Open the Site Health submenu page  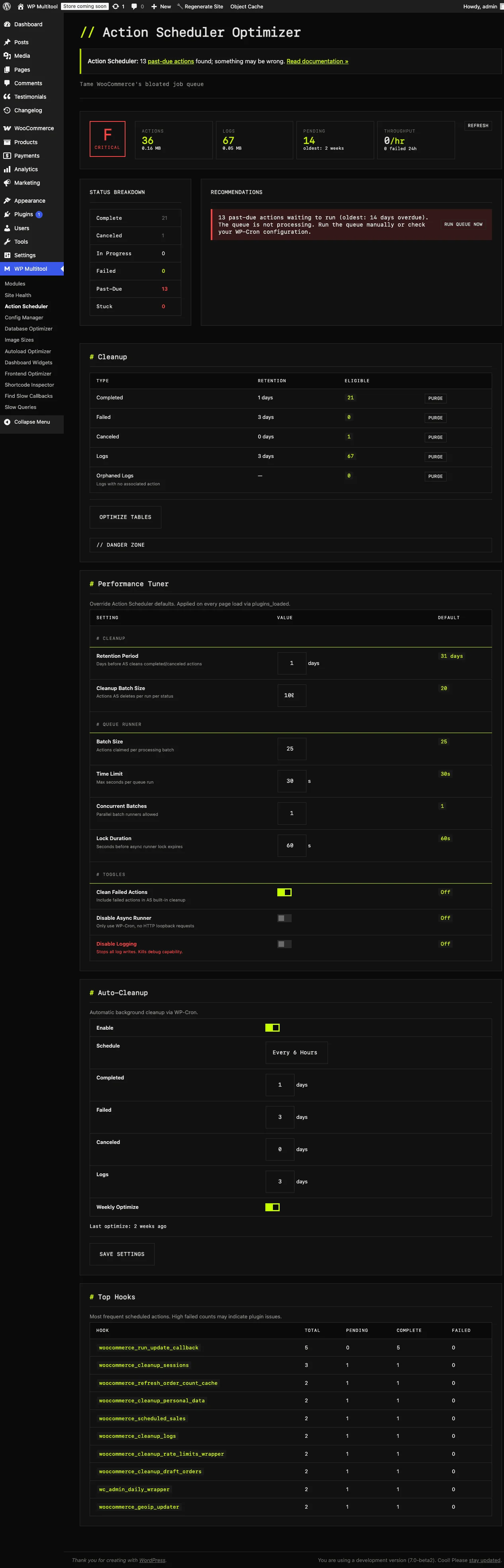click(x=18, y=295)
